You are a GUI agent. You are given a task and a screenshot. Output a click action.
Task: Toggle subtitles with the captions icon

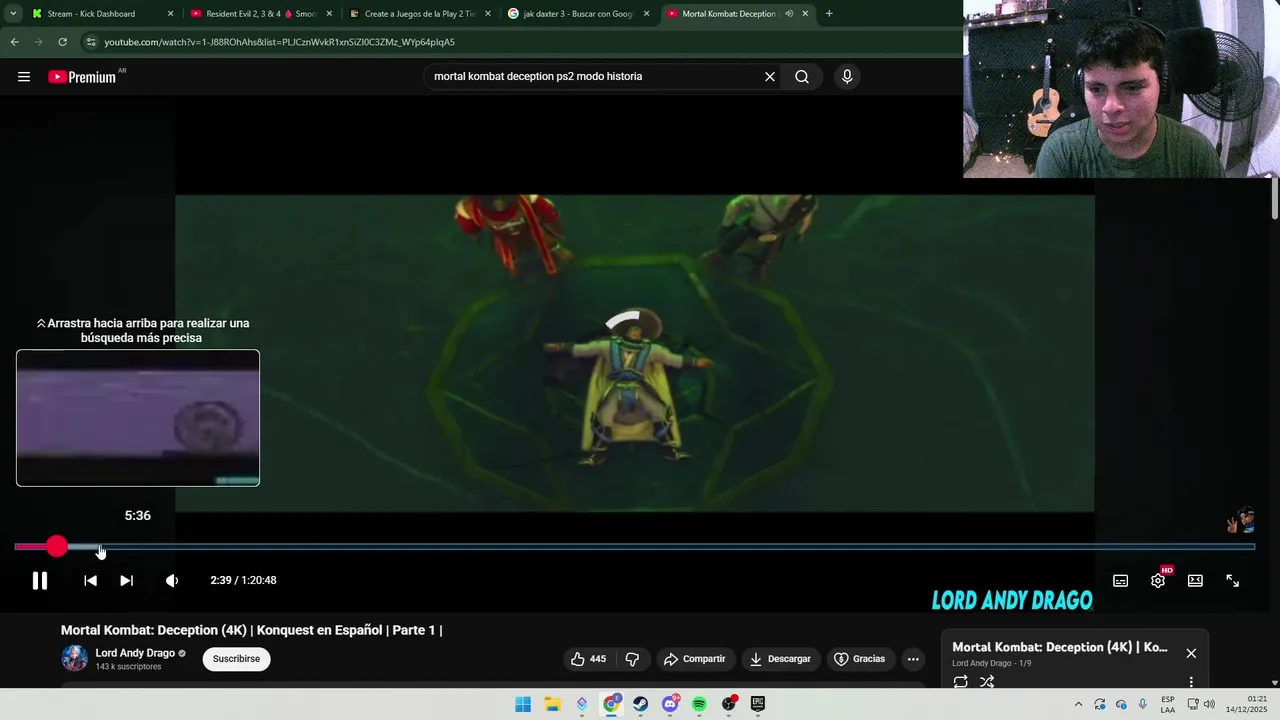tap(1121, 580)
